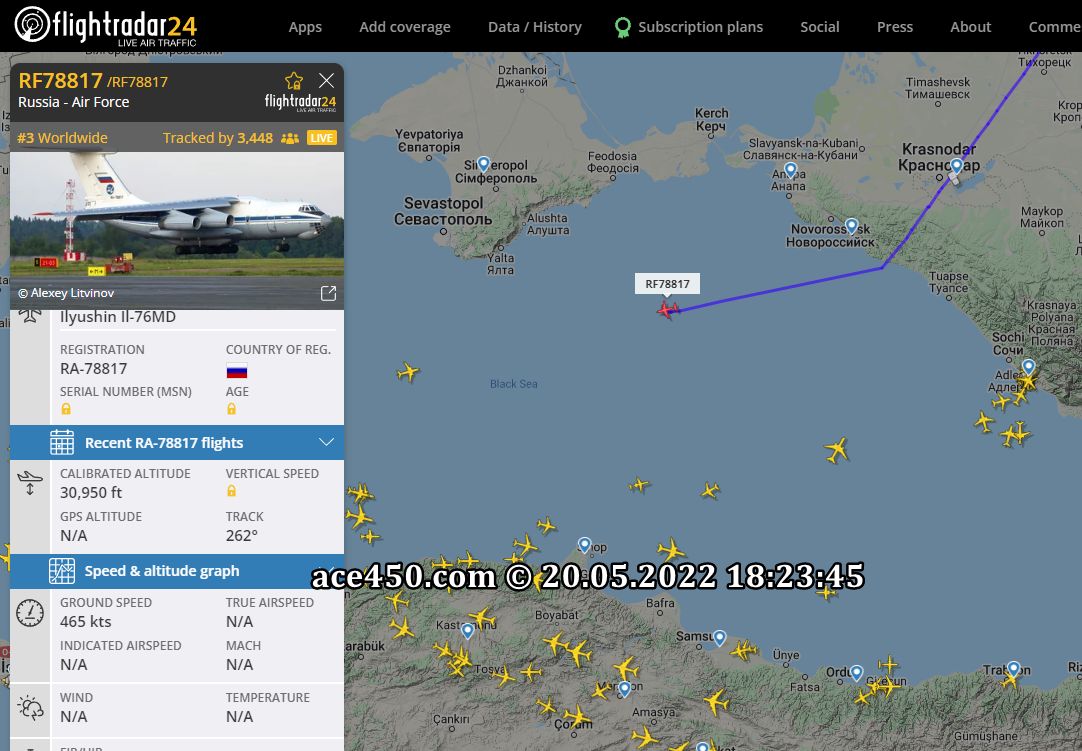Open aircraft photo in external link icon
1082x751 pixels.
[328, 293]
